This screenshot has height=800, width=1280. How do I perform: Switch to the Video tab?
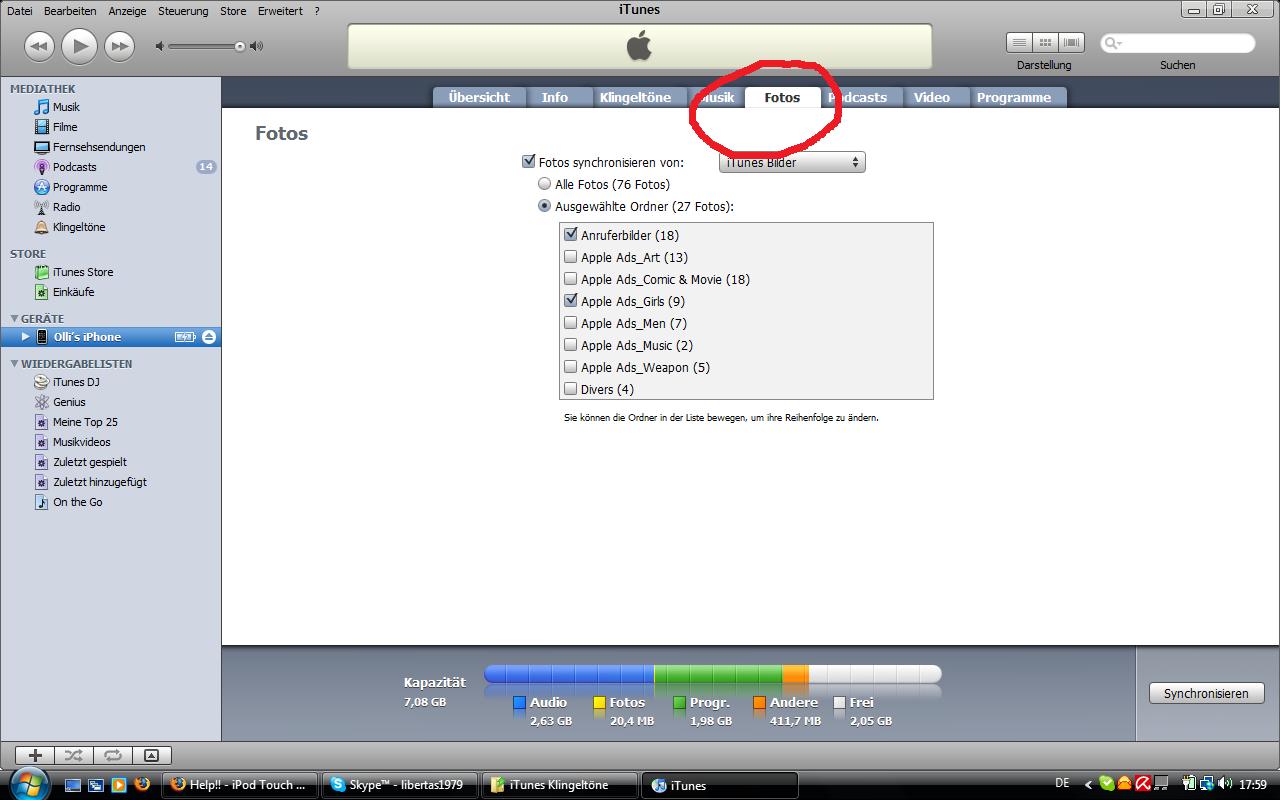931,97
